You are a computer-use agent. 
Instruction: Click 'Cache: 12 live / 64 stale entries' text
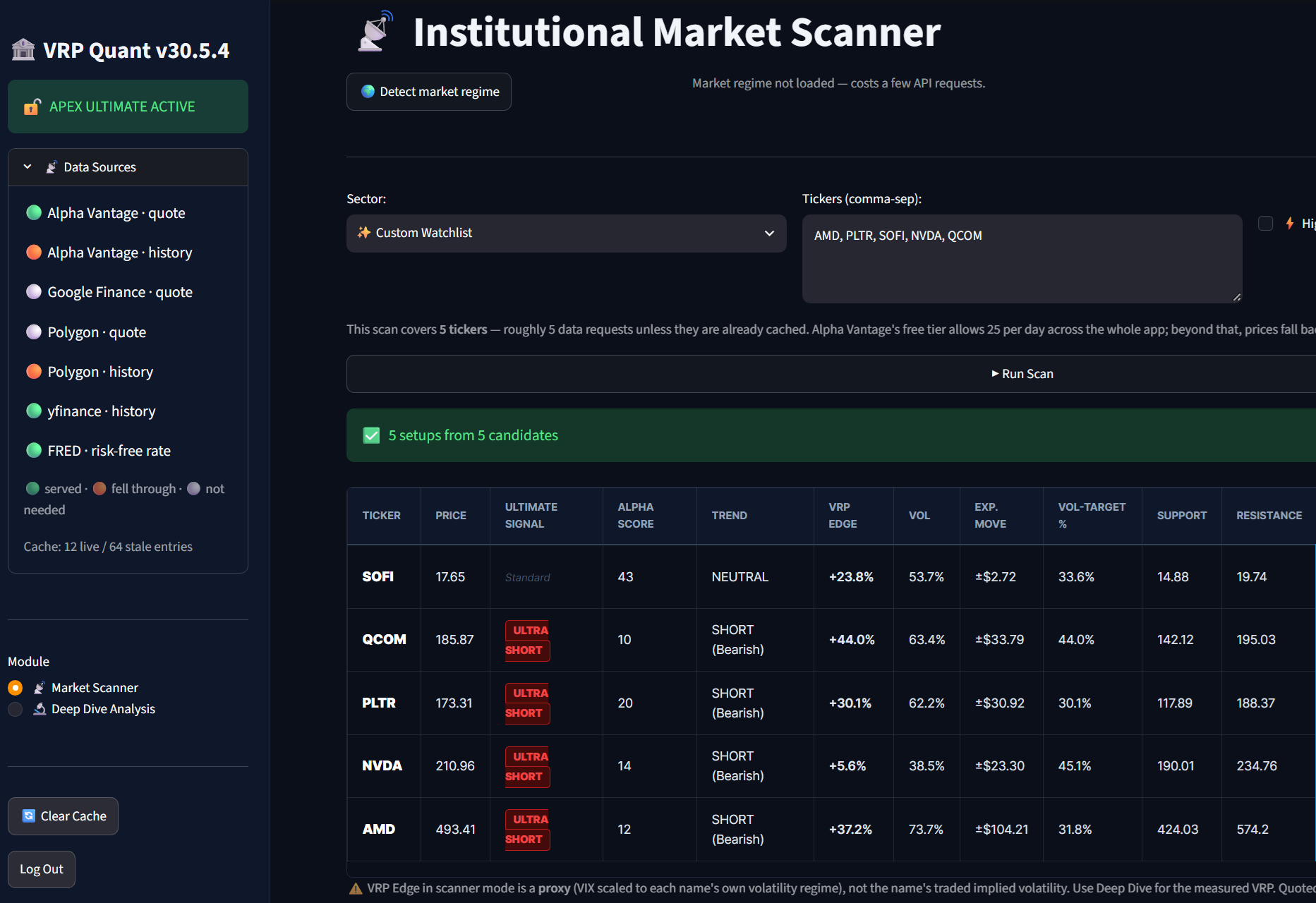coord(108,547)
